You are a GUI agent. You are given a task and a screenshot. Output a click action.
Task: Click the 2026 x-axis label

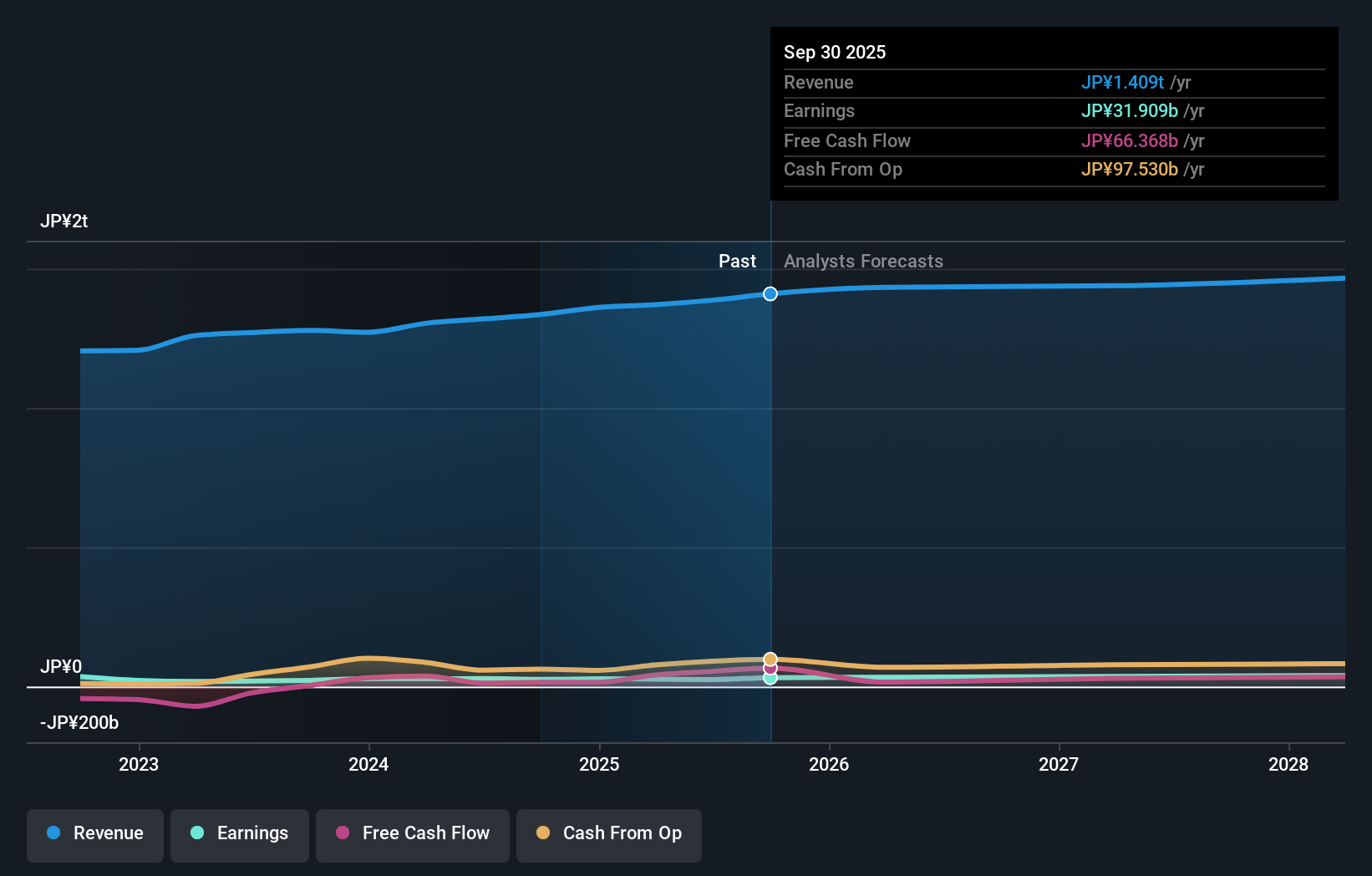click(x=829, y=764)
